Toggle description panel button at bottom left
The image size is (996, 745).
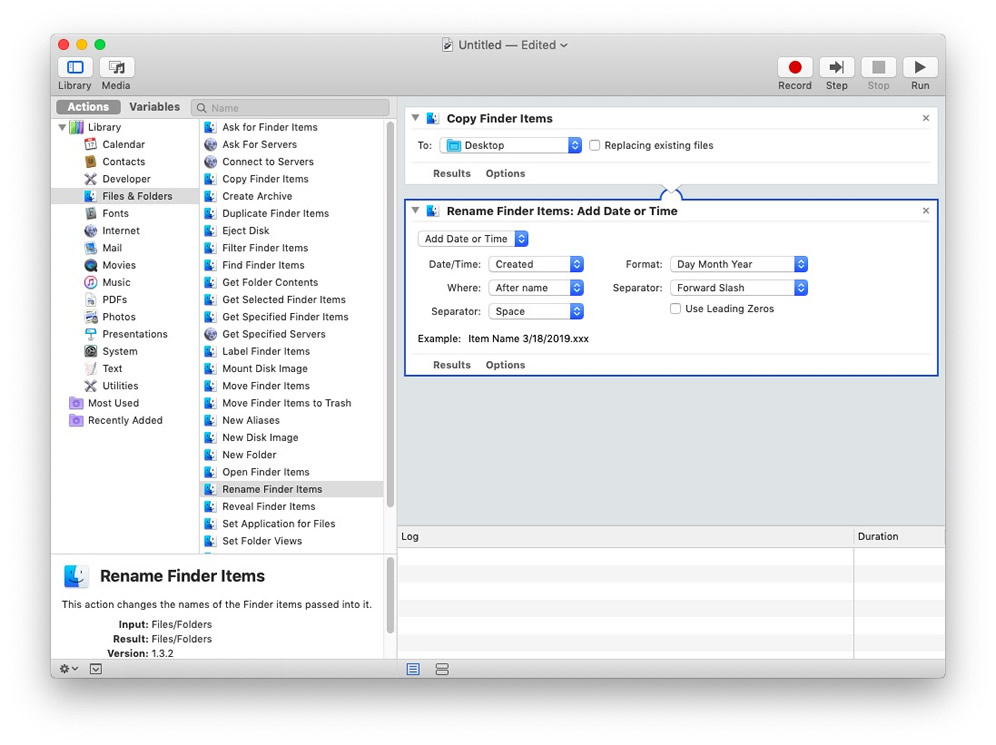96,669
